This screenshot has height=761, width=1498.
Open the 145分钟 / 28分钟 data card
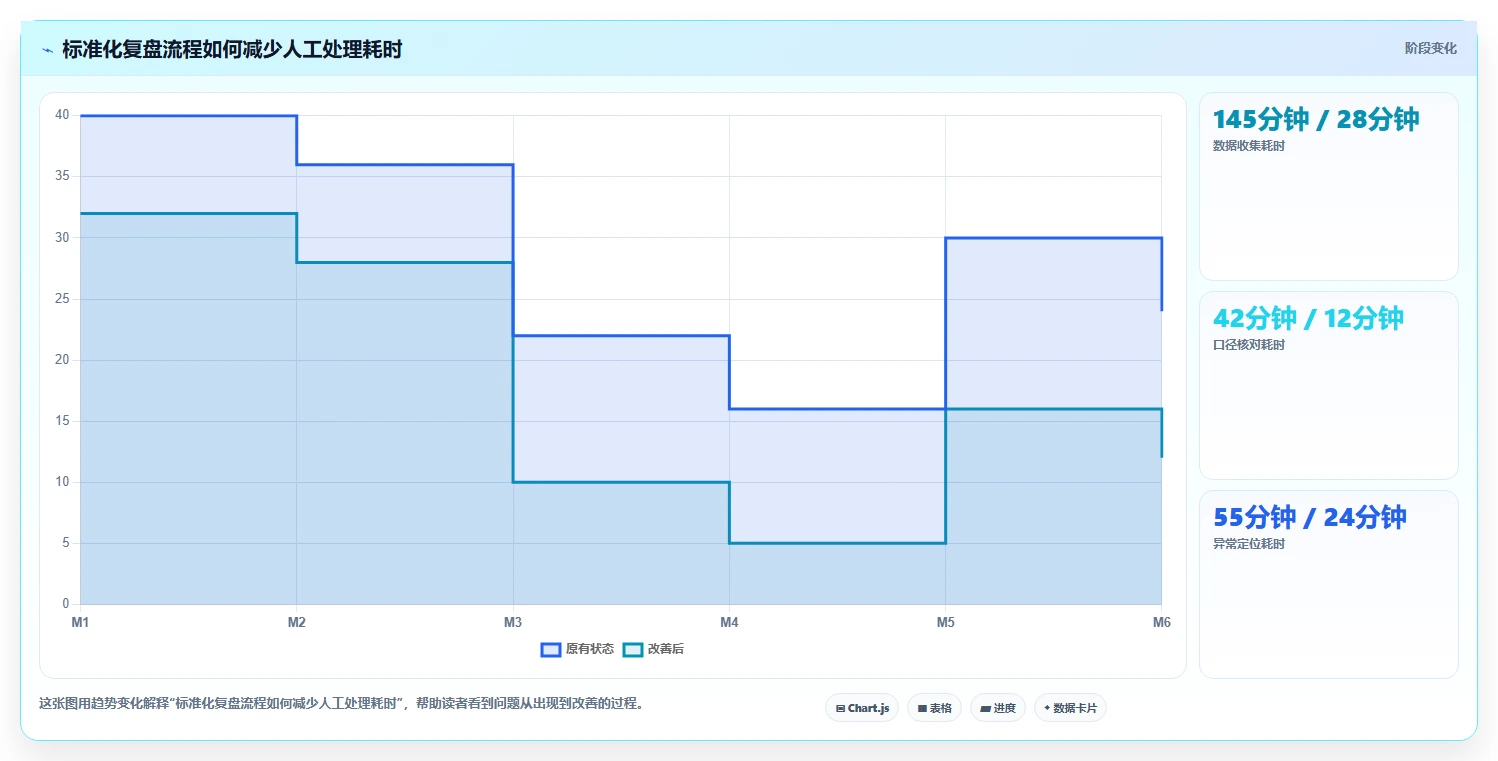(1329, 186)
